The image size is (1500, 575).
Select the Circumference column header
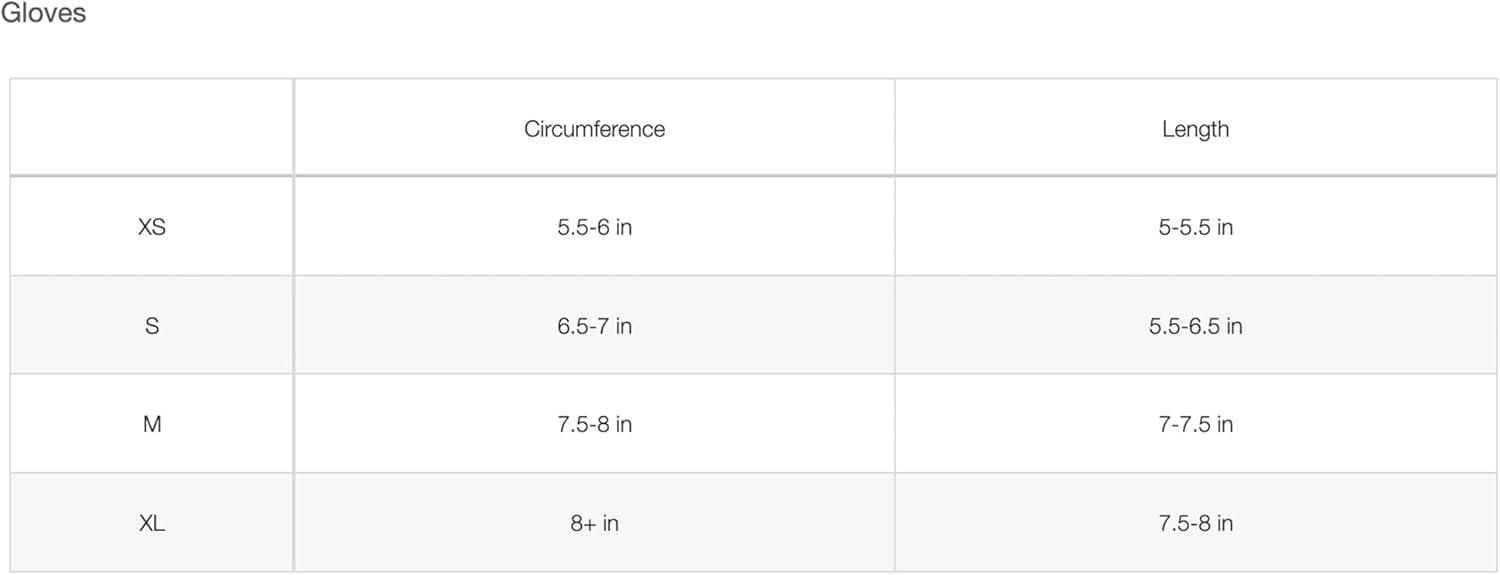[594, 129]
